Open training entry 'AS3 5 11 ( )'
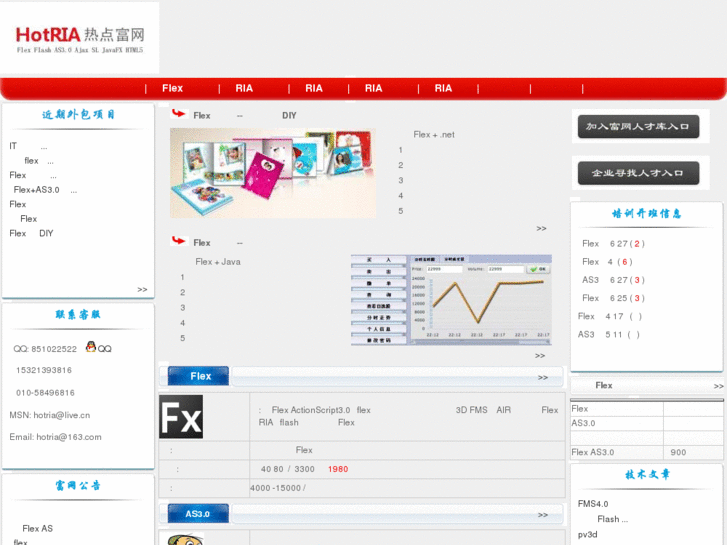Image resolution: width=727 pixels, height=545 pixels. click(x=608, y=334)
